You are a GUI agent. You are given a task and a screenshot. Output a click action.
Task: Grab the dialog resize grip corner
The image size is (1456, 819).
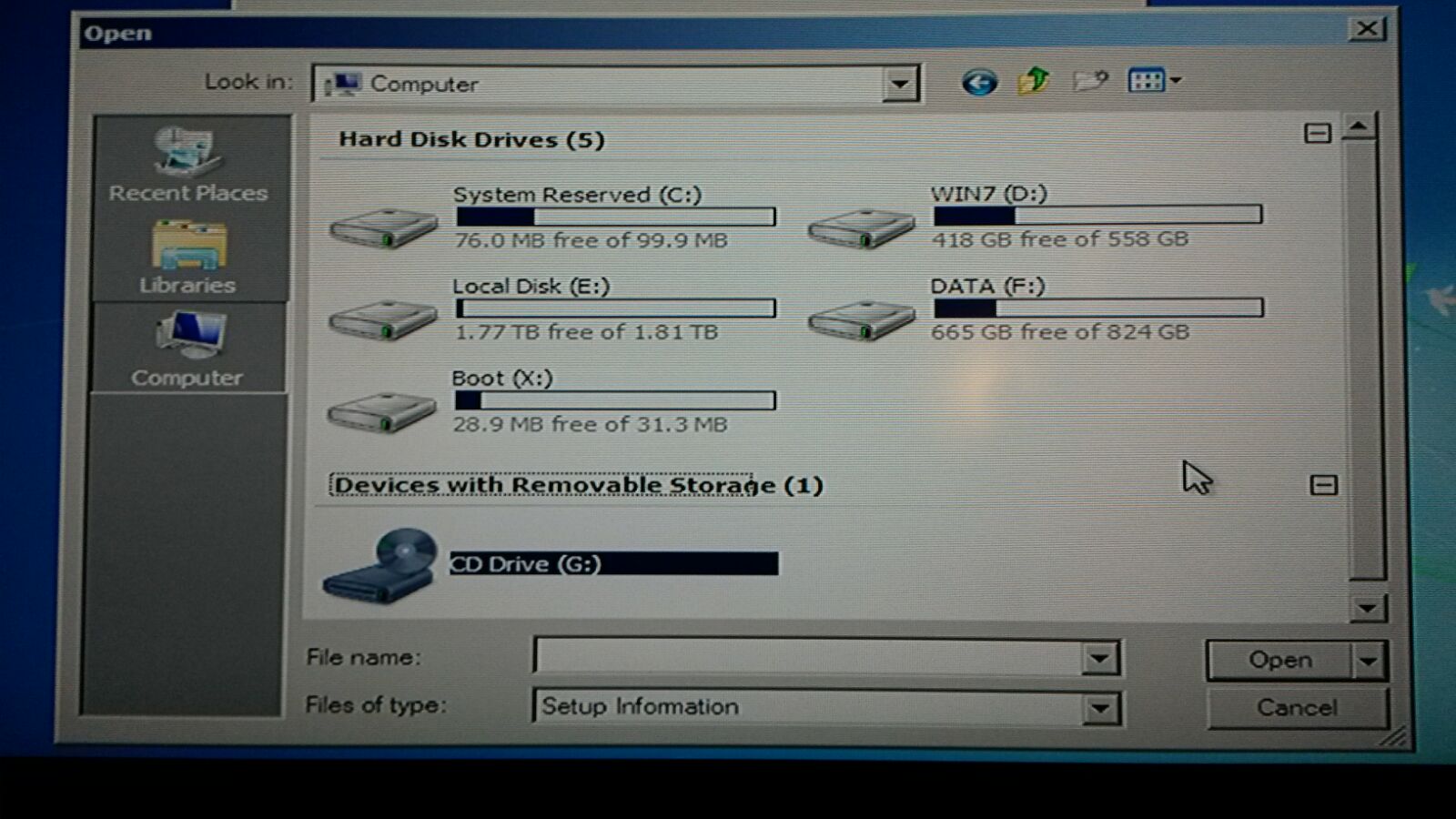(x=1393, y=737)
